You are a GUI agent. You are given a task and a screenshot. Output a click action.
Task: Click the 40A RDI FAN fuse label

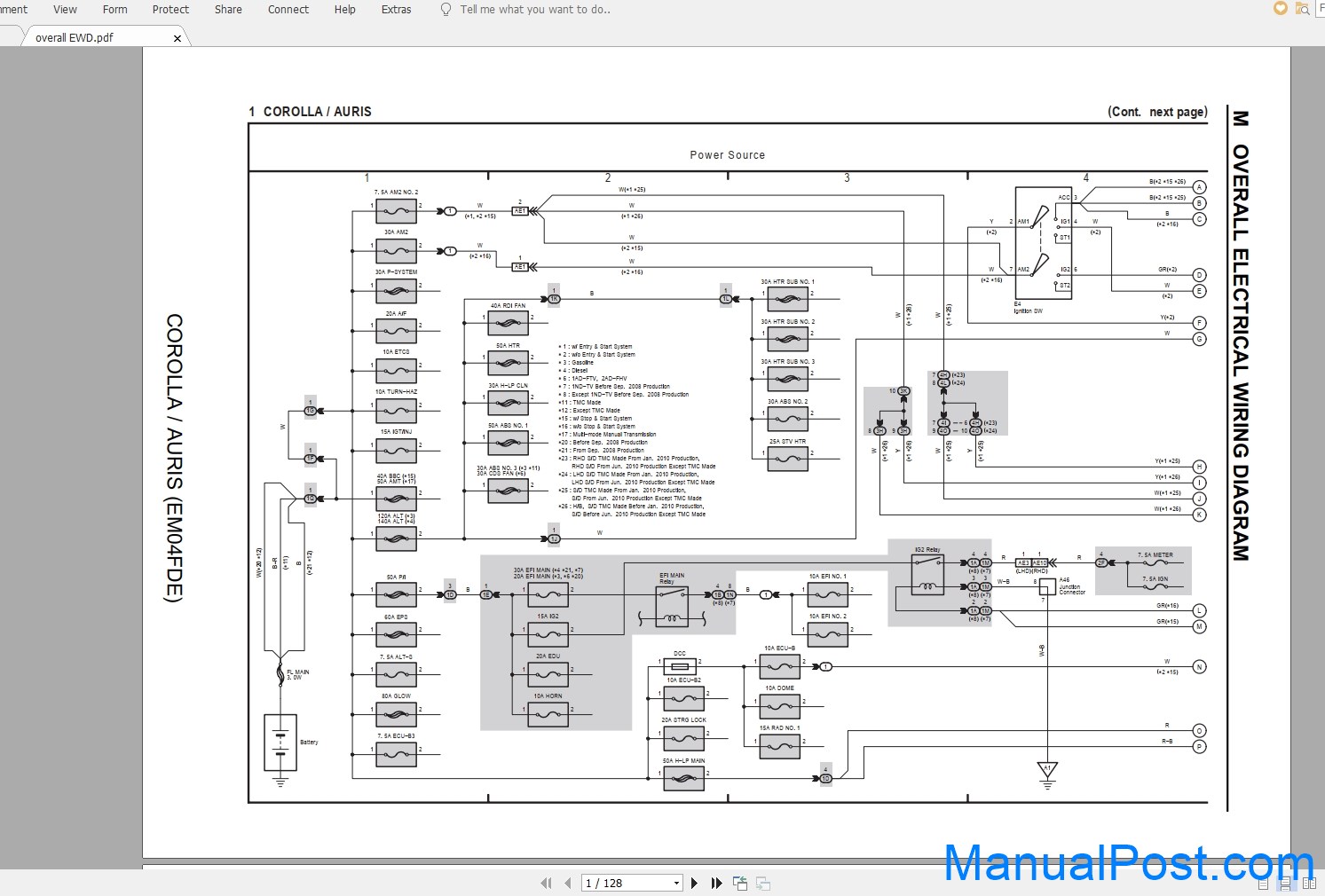click(508, 305)
